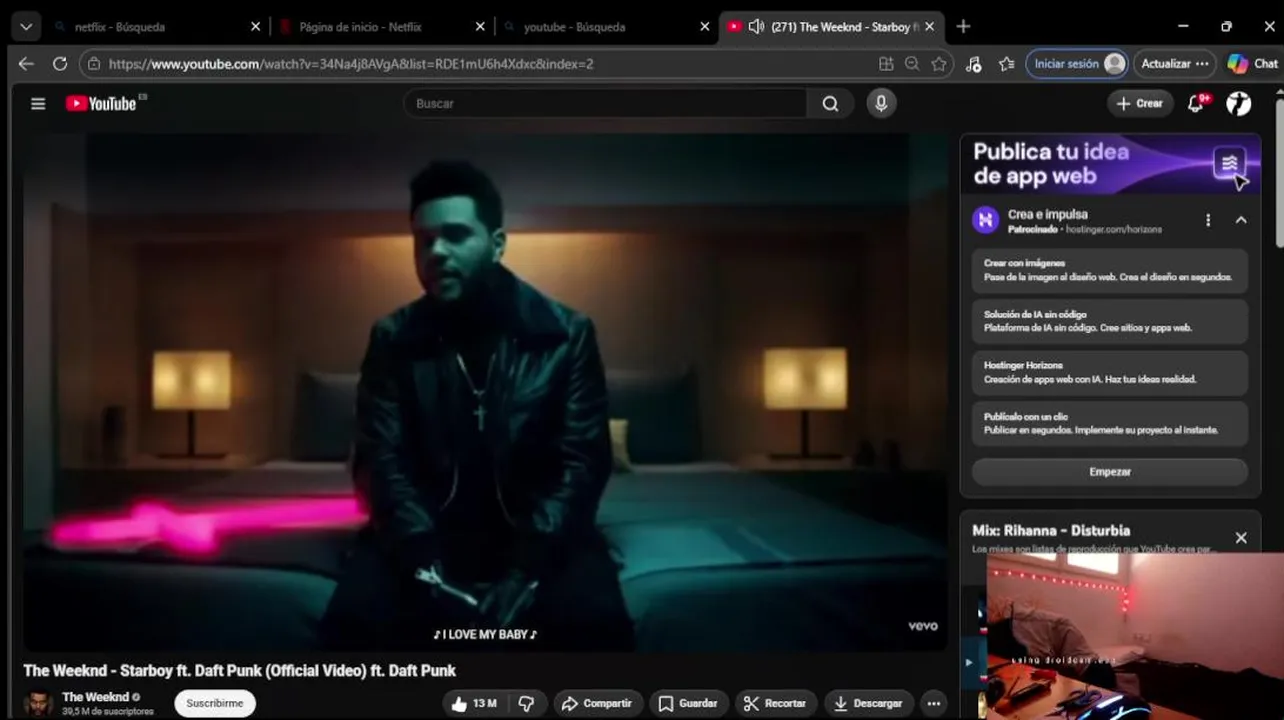Click the address bar URL
Screen dimensions: 1284x720
pos(350,63)
